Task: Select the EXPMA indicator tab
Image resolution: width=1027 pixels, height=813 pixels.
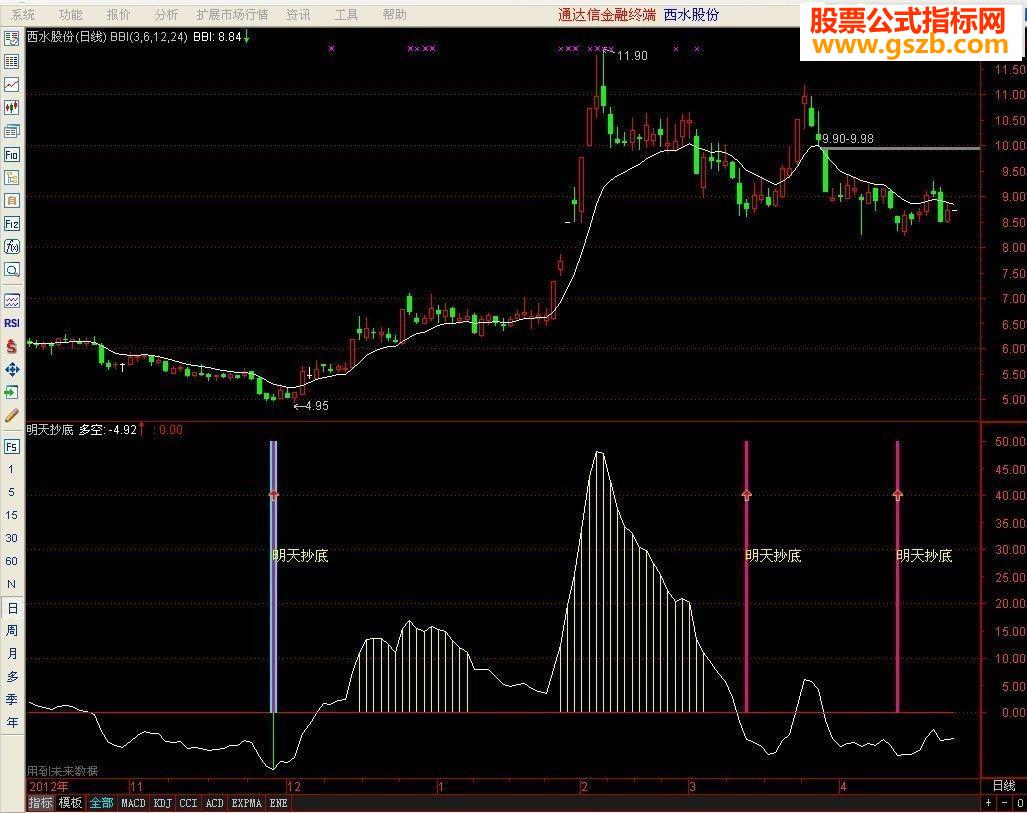Action: [247, 803]
